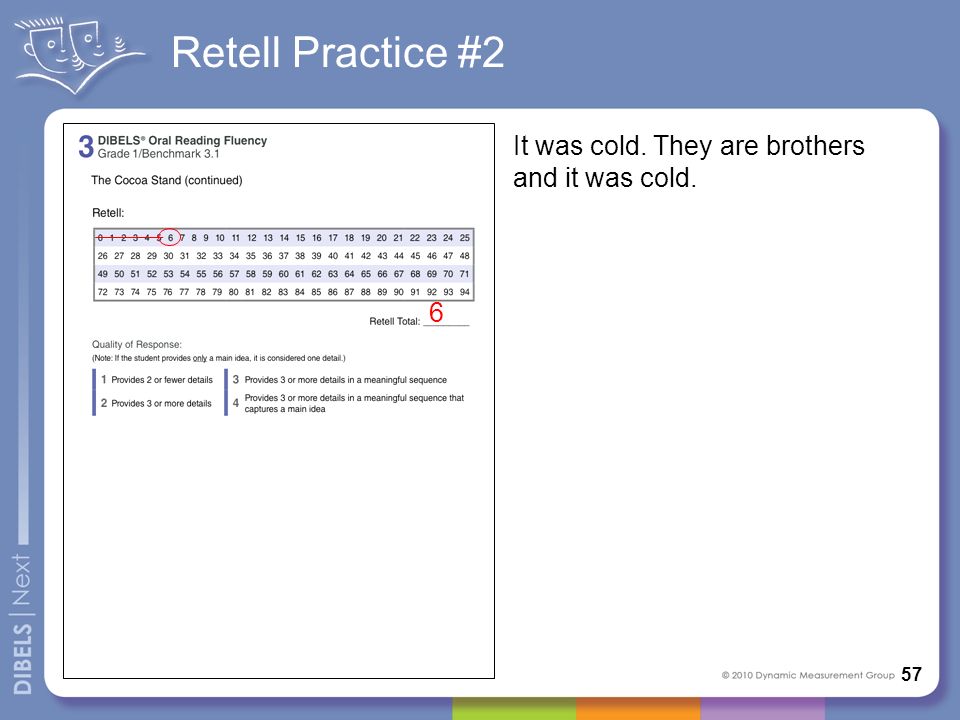Click number 49 in the retell grid
960x720 pixels.
pyautogui.click(x=102, y=274)
